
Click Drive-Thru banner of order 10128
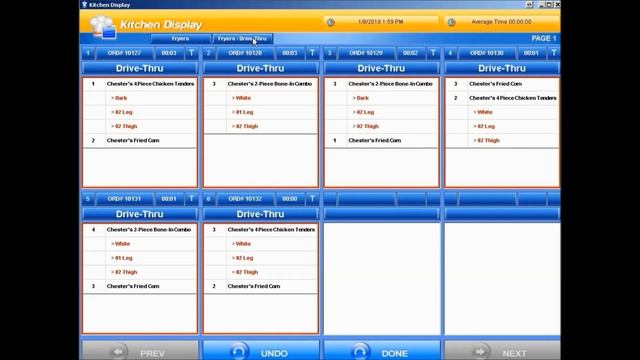(261, 68)
